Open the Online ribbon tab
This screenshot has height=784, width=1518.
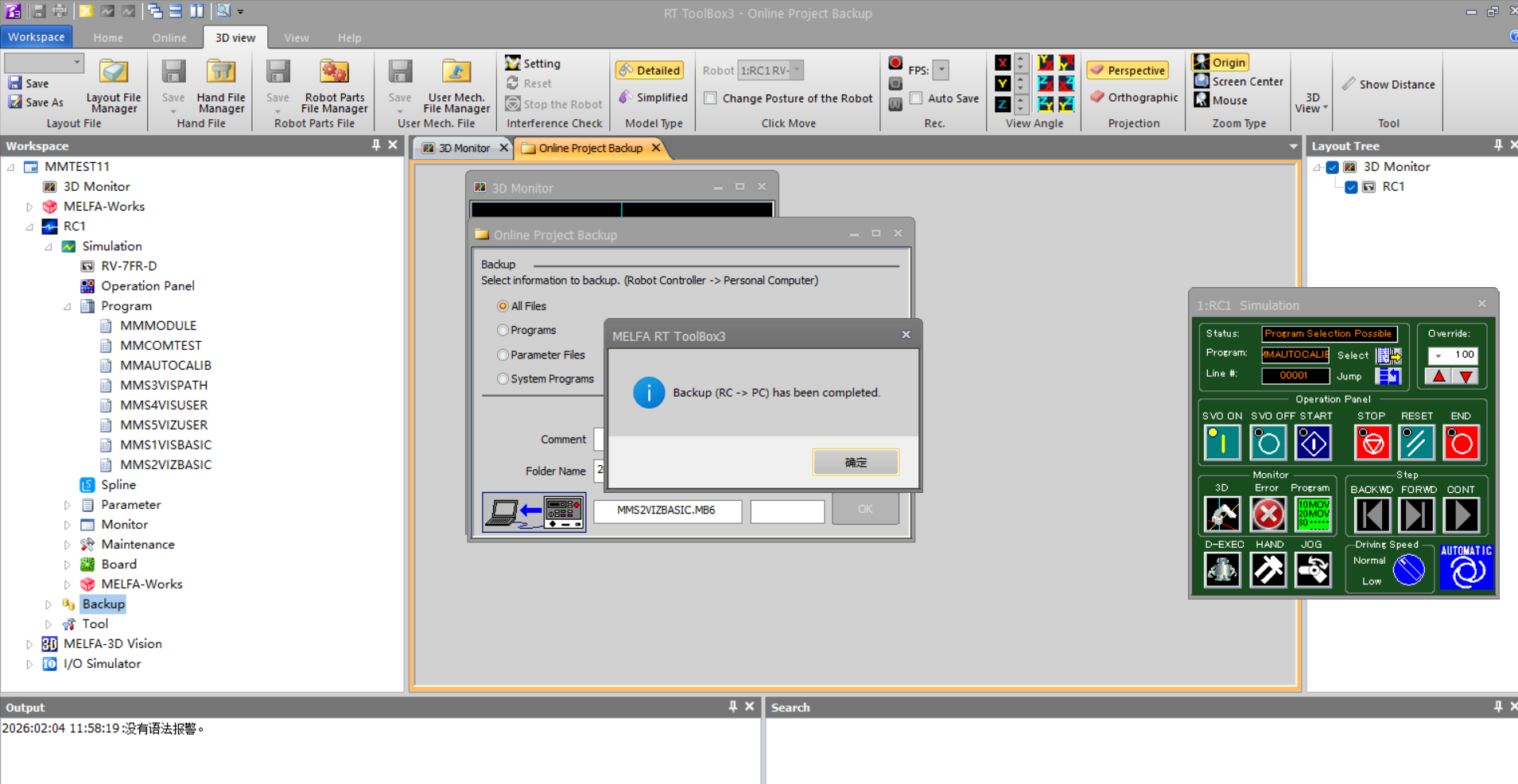point(169,37)
